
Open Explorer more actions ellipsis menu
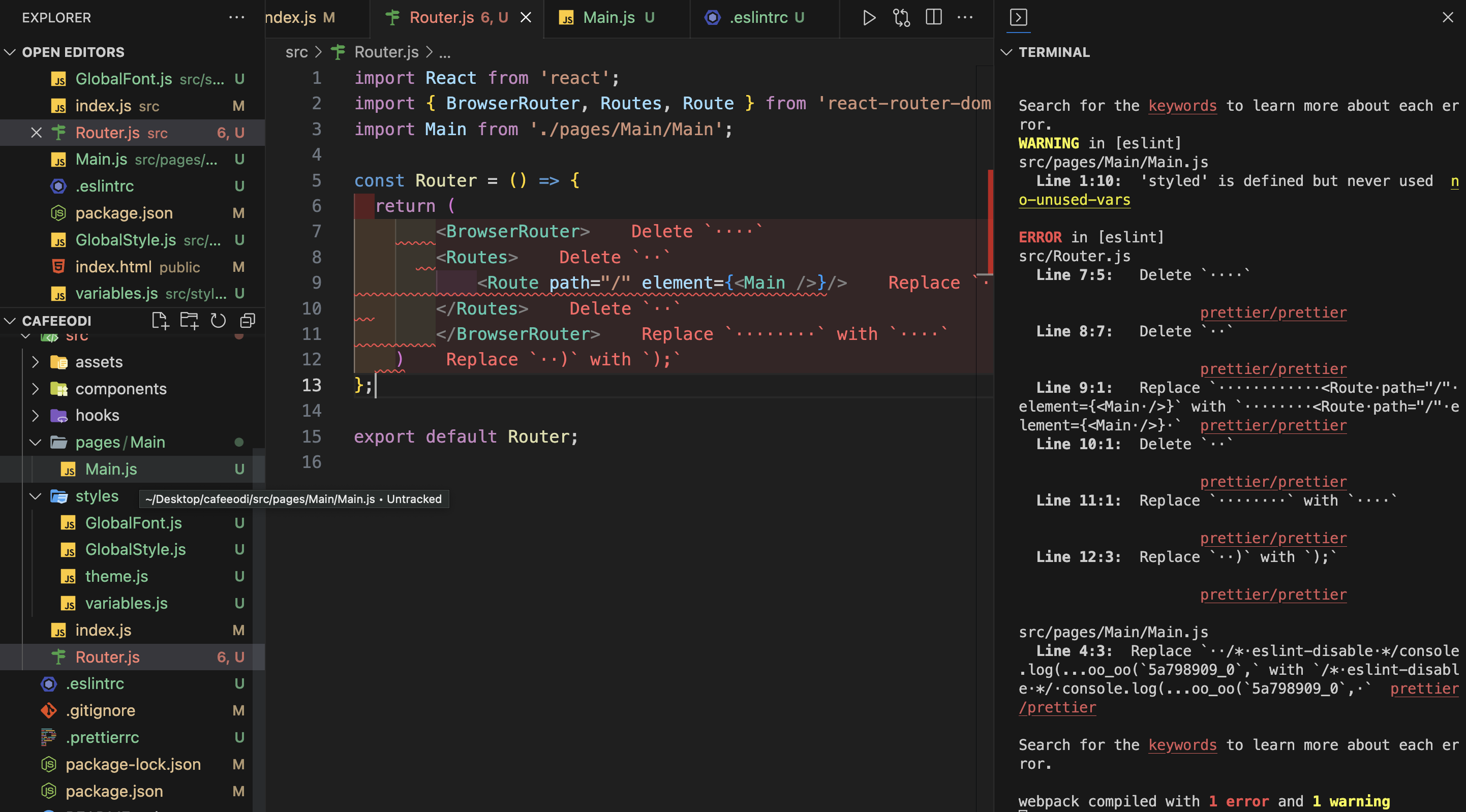point(236,18)
